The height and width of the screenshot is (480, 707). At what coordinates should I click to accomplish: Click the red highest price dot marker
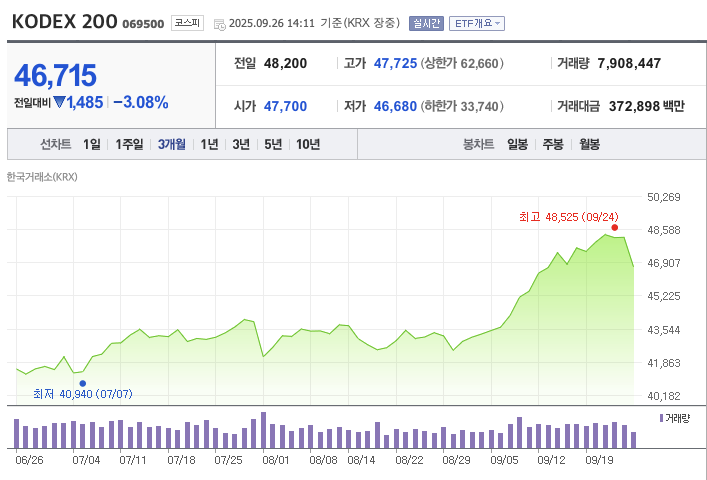tap(614, 227)
